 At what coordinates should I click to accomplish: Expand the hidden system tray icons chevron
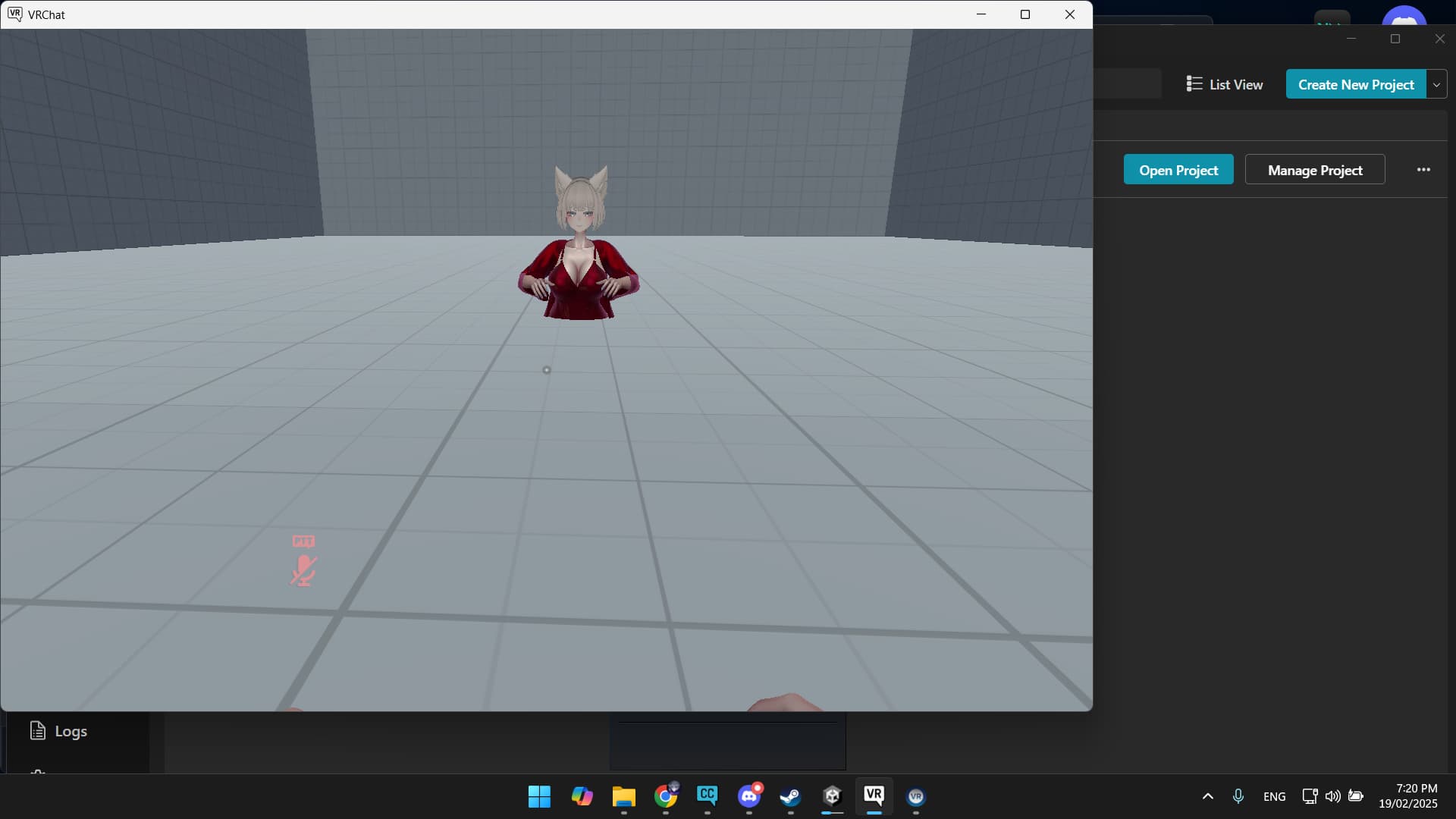[1207, 796]
